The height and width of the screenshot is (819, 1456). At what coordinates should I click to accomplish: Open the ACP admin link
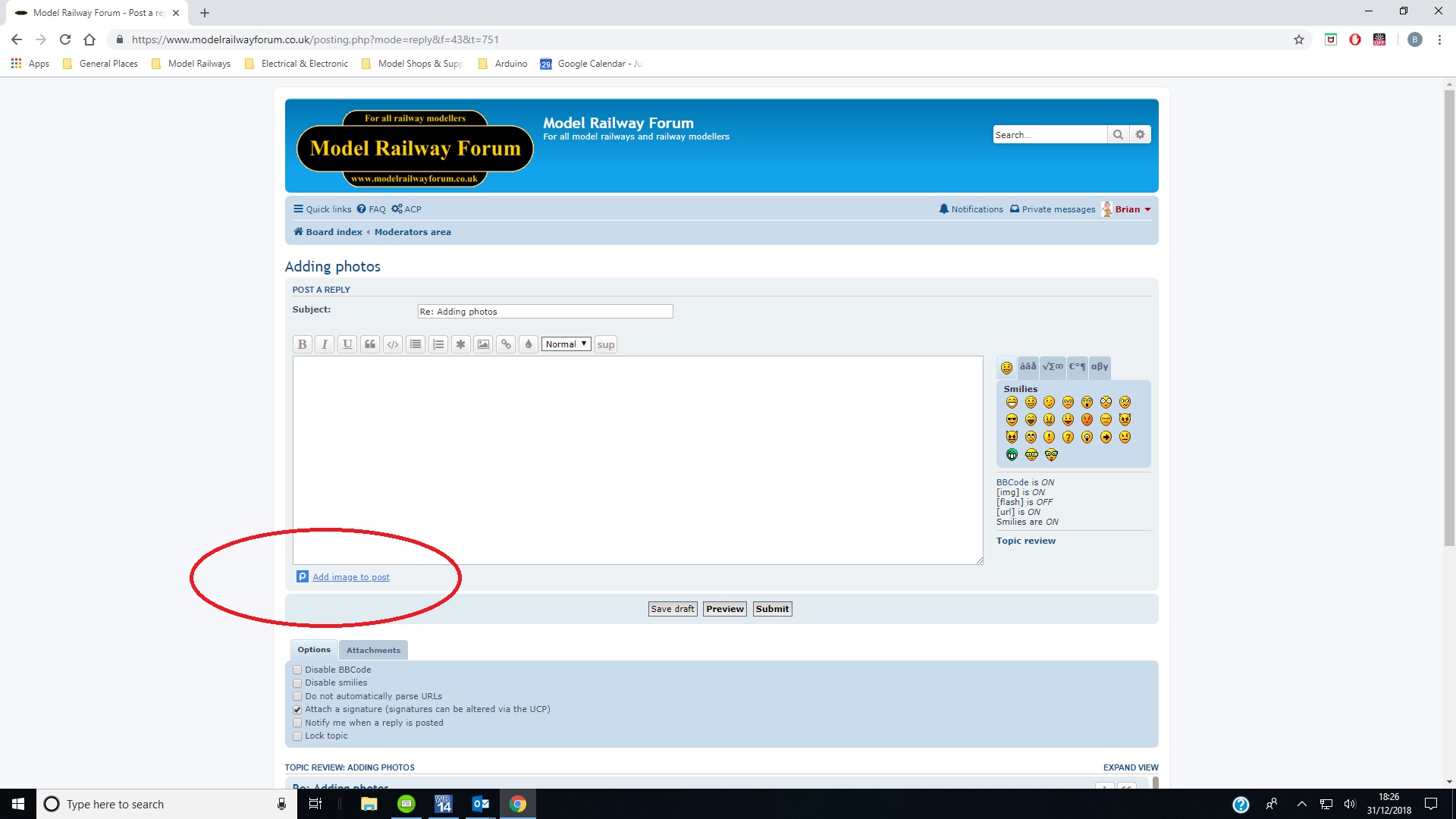point(406,209)
